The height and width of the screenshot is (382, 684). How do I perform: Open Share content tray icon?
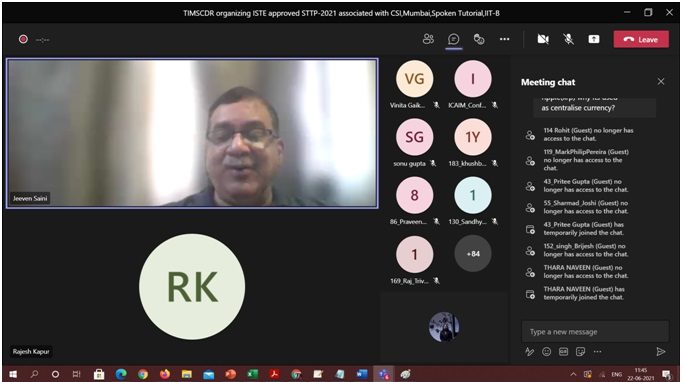tap(594, 39)
